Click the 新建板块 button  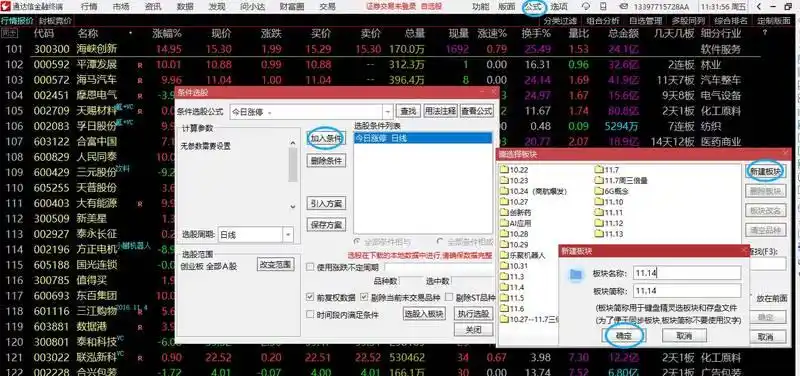766,171
